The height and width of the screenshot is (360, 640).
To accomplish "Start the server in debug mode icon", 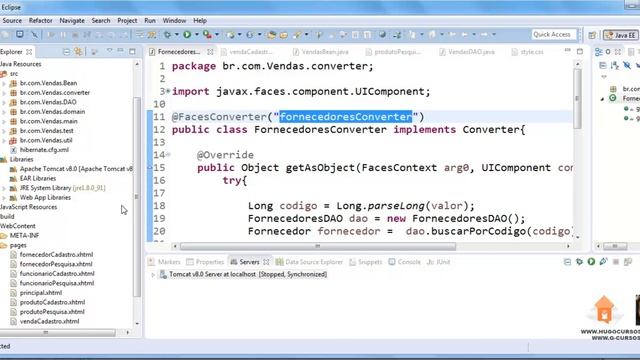I will pos(579,262).
